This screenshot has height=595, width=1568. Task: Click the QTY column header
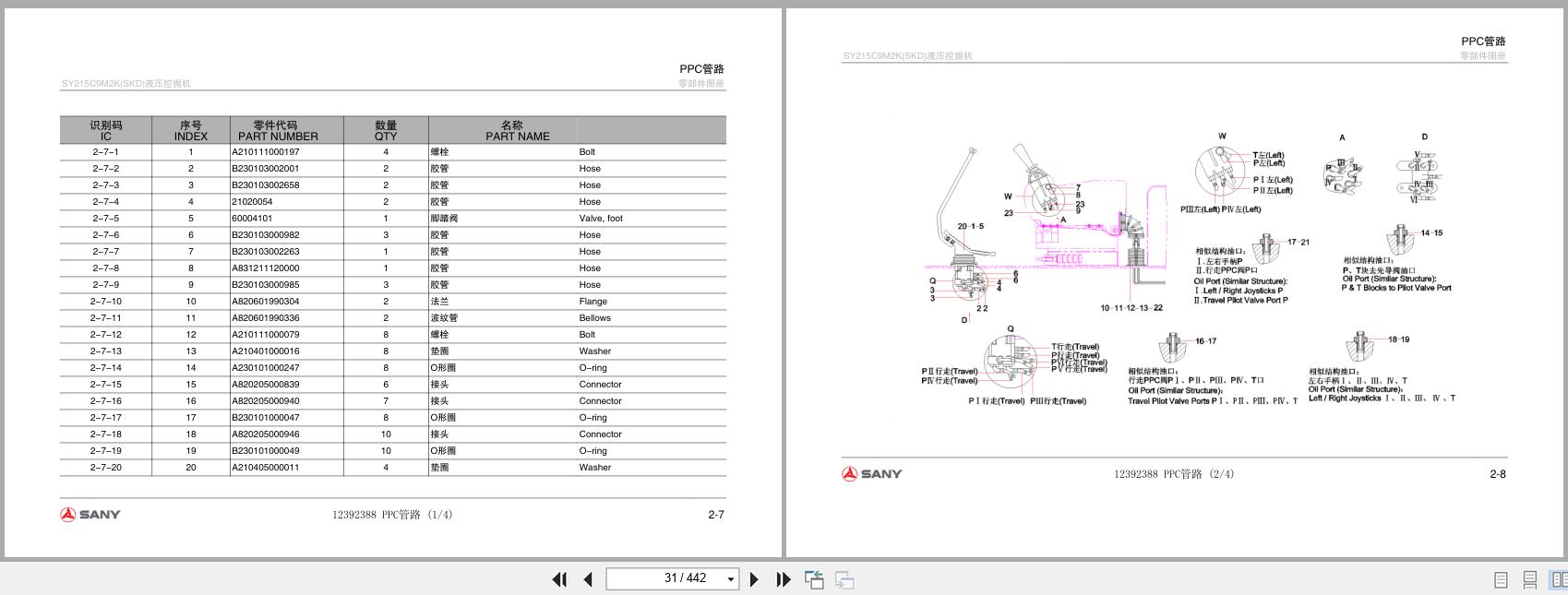386,130
